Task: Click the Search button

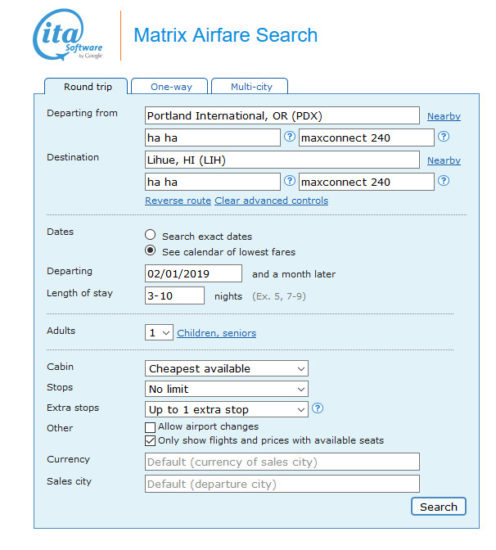Action: tap(438, 507)
